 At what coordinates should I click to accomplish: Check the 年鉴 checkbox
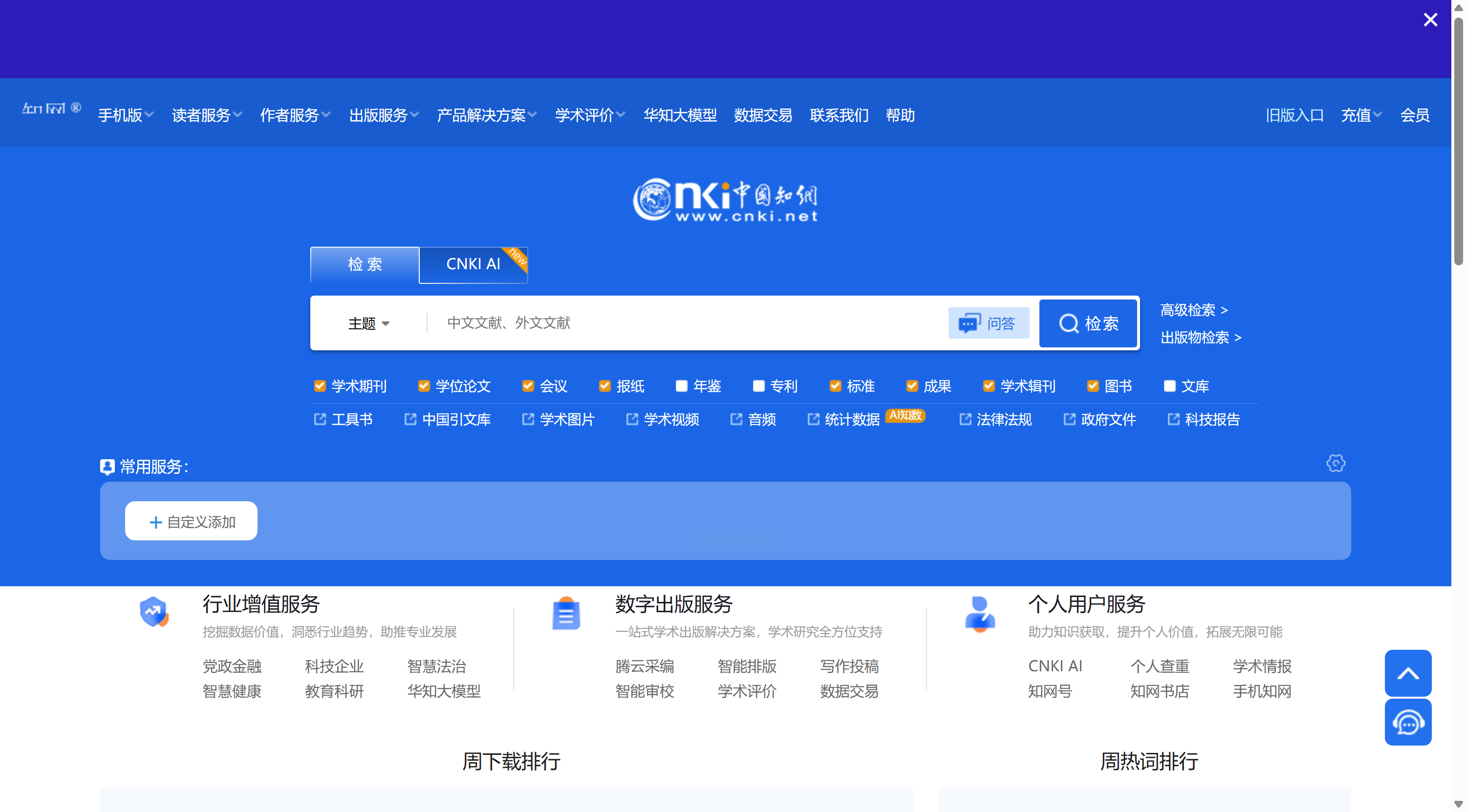point(682,386)
